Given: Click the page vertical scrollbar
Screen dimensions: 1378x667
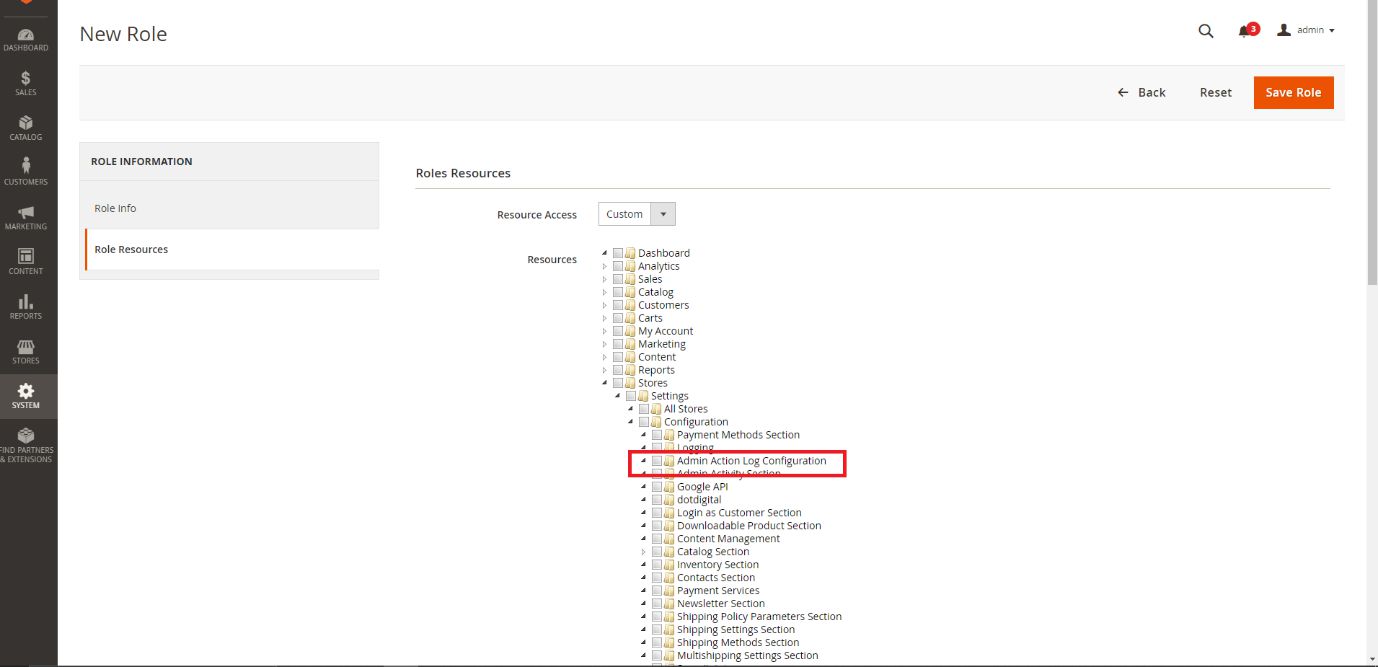Looking at the screenshot, I should pyautogui.click(x=1371, y=150).
